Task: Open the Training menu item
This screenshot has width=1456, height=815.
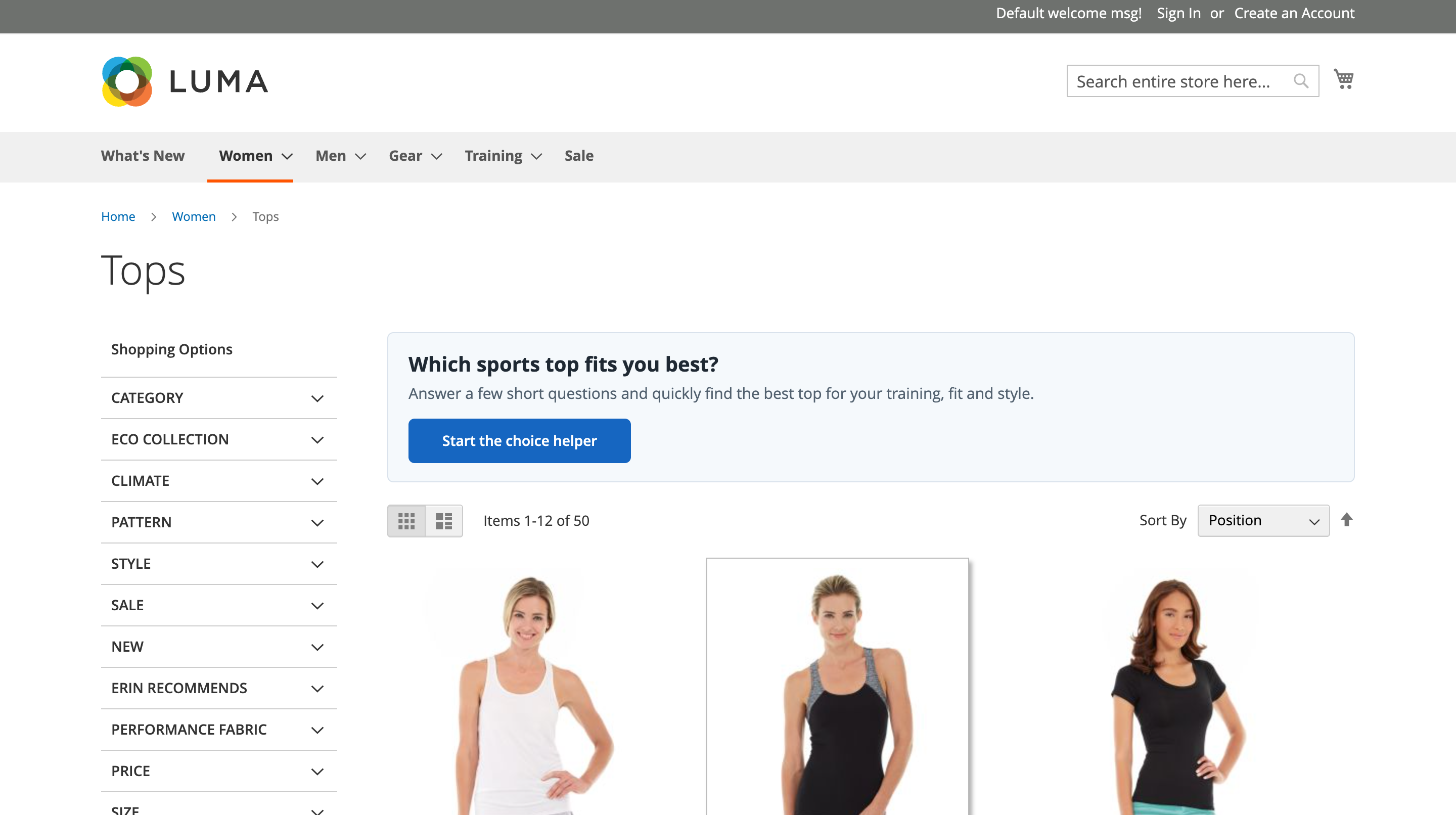Action: [x=493, y=156]
